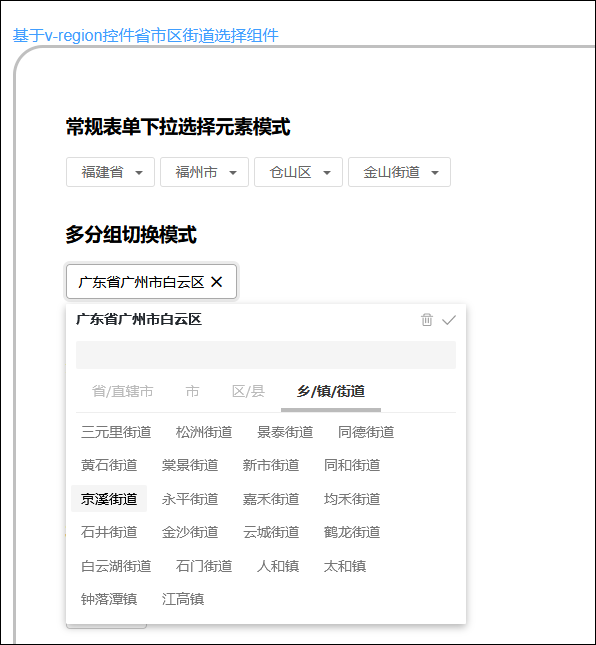Select 永平街道
Viewport: 596px width, 645px height.
click(x=190, y=499)
